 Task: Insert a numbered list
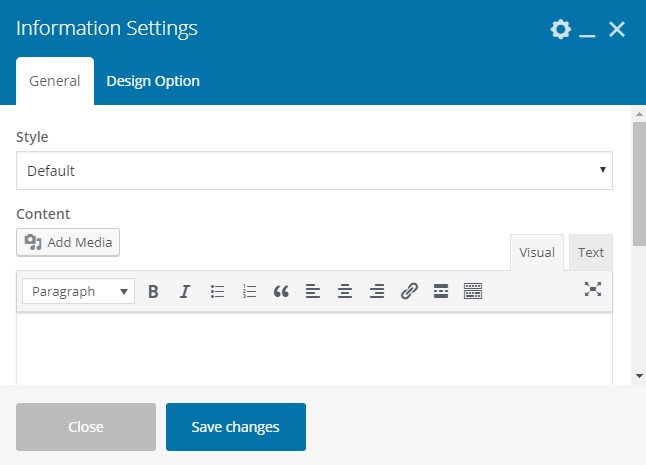pyautogui.click(x=249, y=291)
